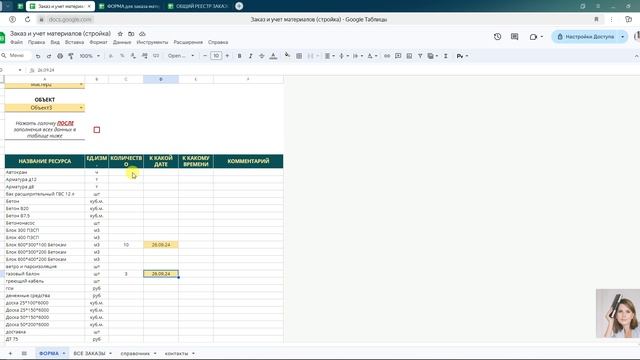Increase font size with plus
Screen dimensions: 640x360
[227, 56]
